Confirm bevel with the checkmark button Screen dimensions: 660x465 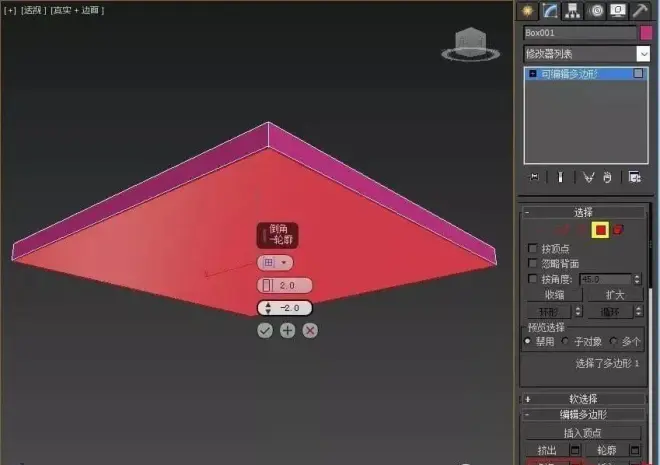265,331
